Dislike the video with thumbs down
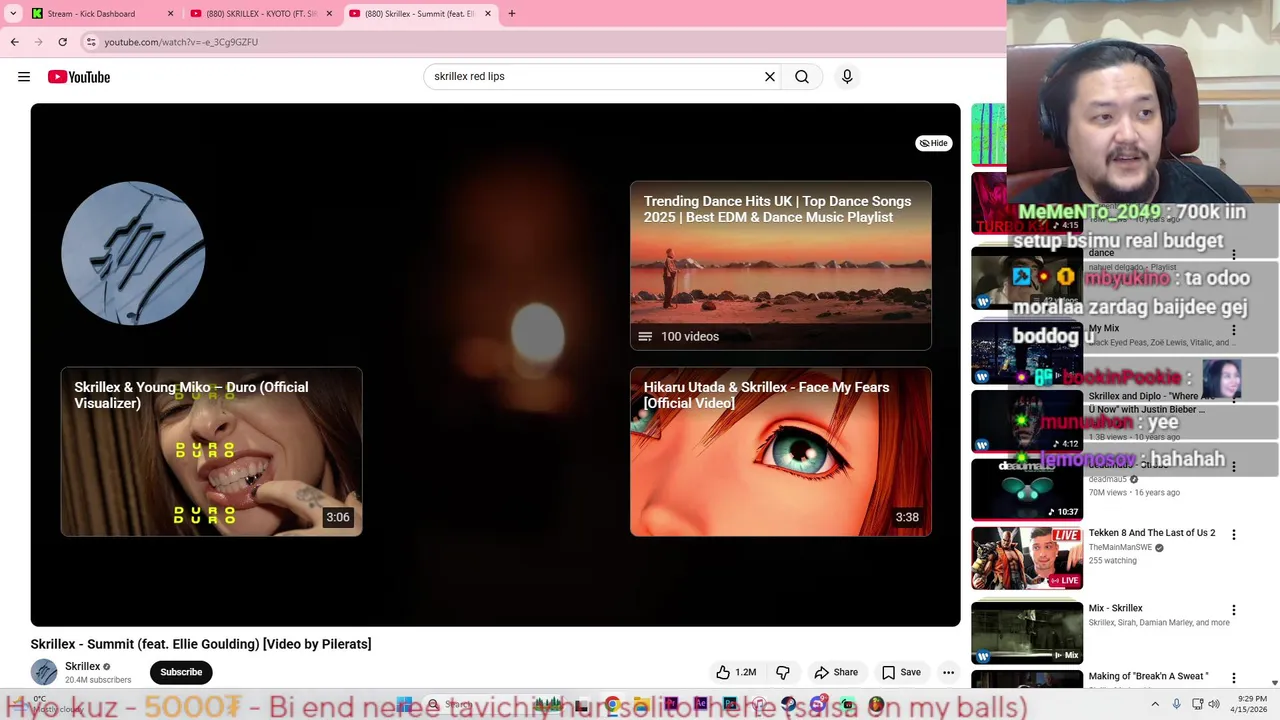Viewport: 1280px width, 720px height. click(x=783, y=672)
